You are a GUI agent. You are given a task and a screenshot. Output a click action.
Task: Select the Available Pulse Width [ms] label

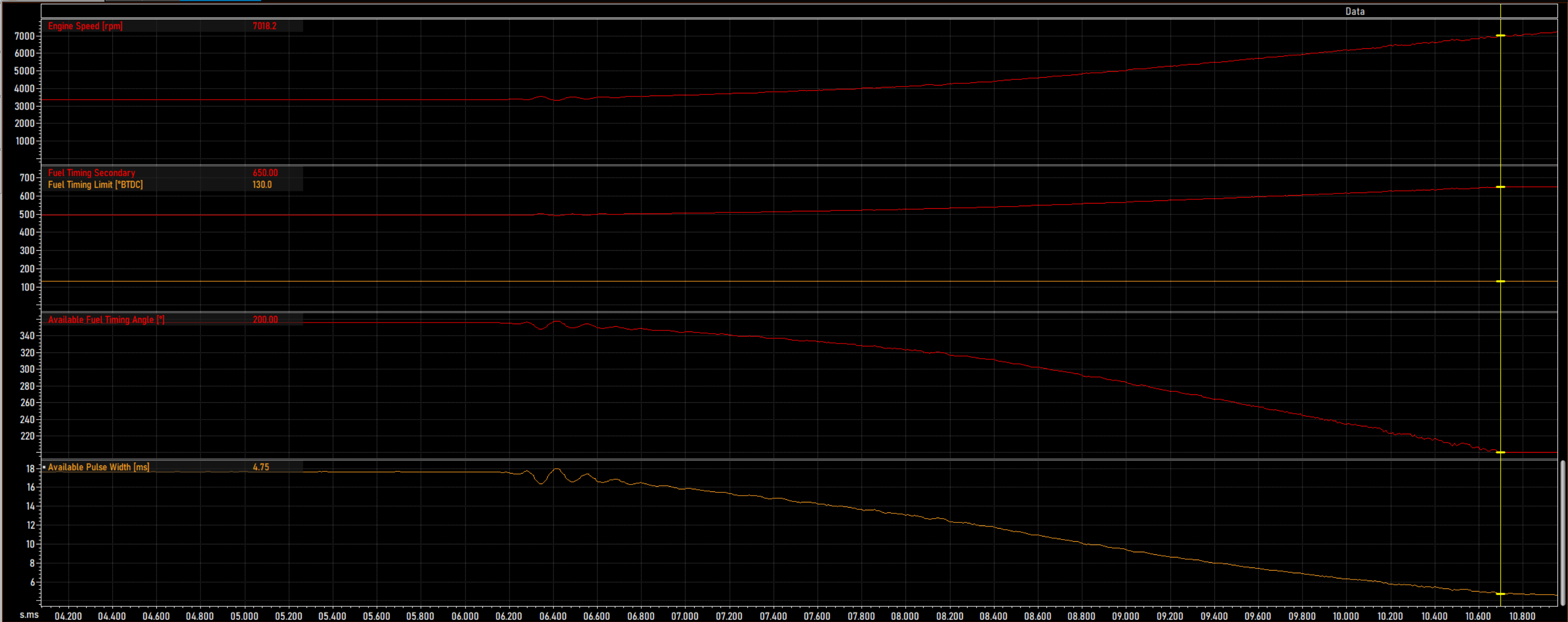[x=98, y=467]
